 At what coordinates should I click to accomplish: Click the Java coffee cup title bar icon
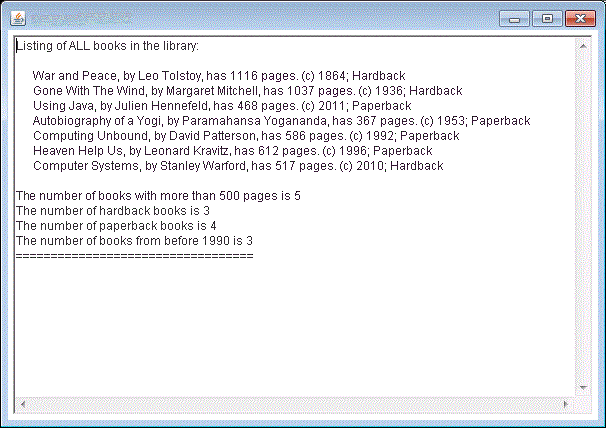(x=18, y=18)
